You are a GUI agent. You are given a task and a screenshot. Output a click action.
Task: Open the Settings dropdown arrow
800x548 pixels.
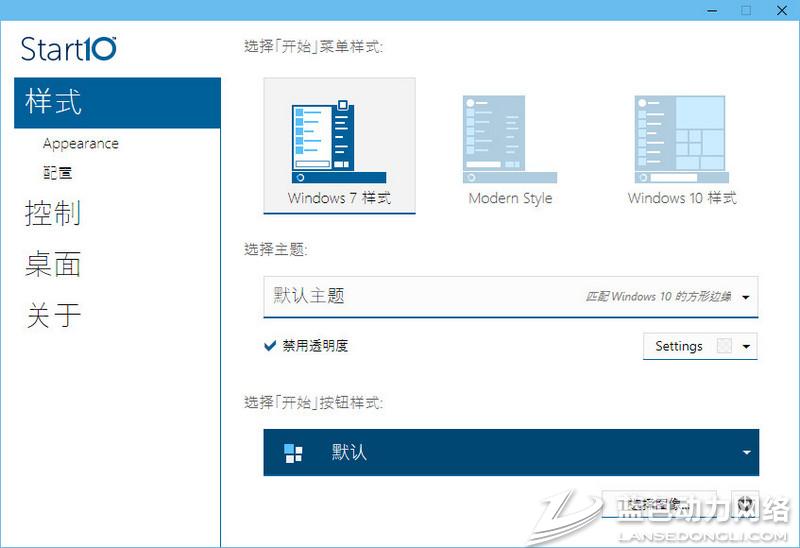tap(746, 347)
